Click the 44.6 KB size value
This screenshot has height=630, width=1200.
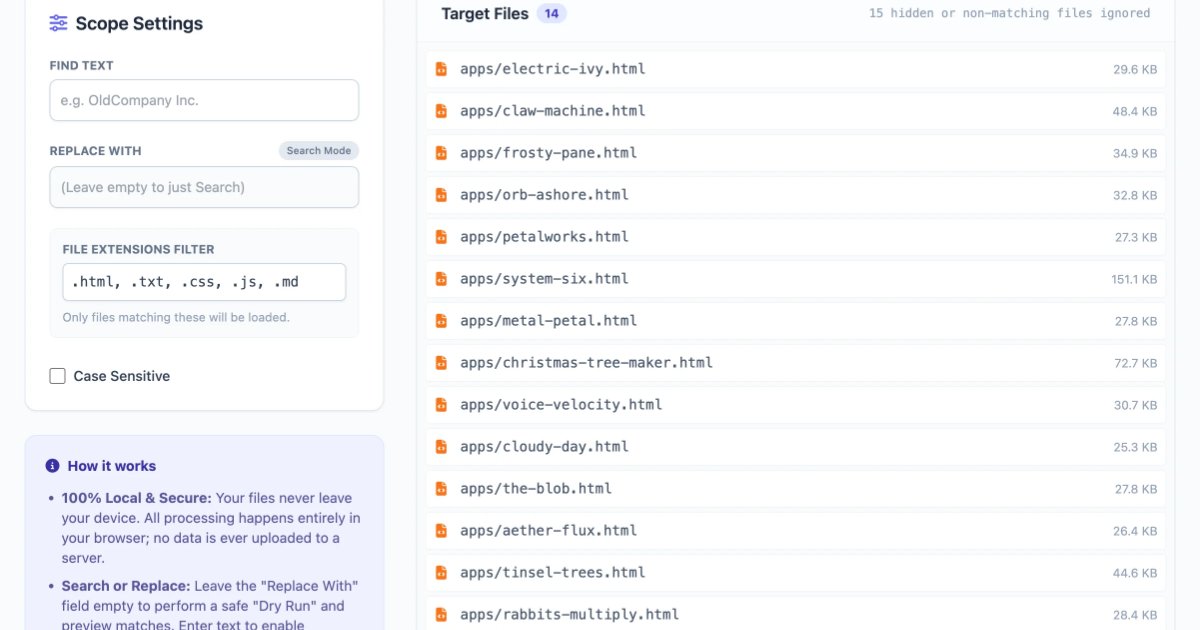click(x=1135, y=574)
